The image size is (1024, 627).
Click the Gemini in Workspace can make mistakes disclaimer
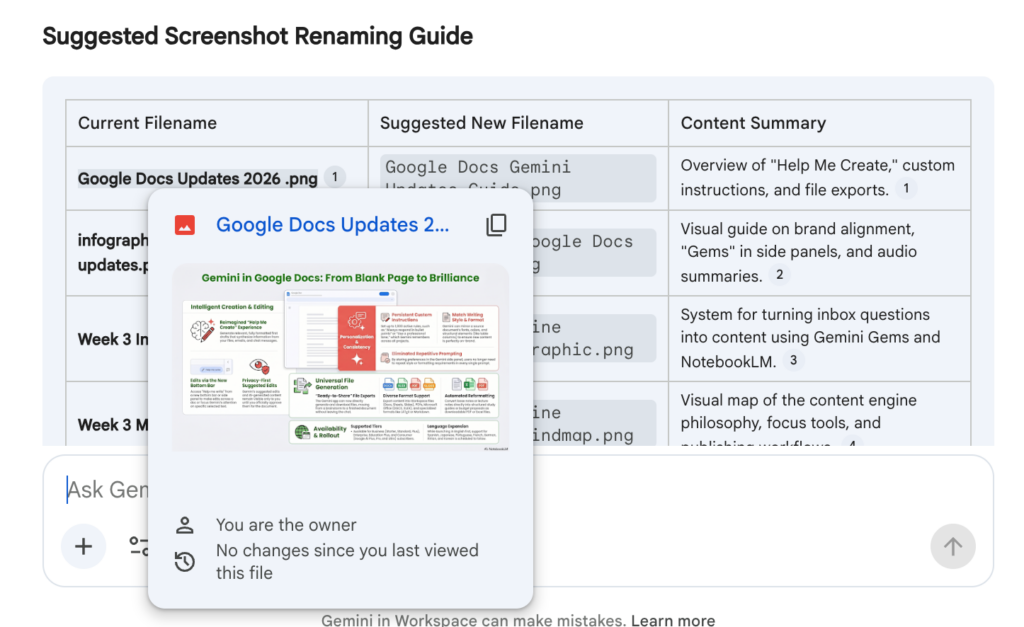click(x=473, y=620)
